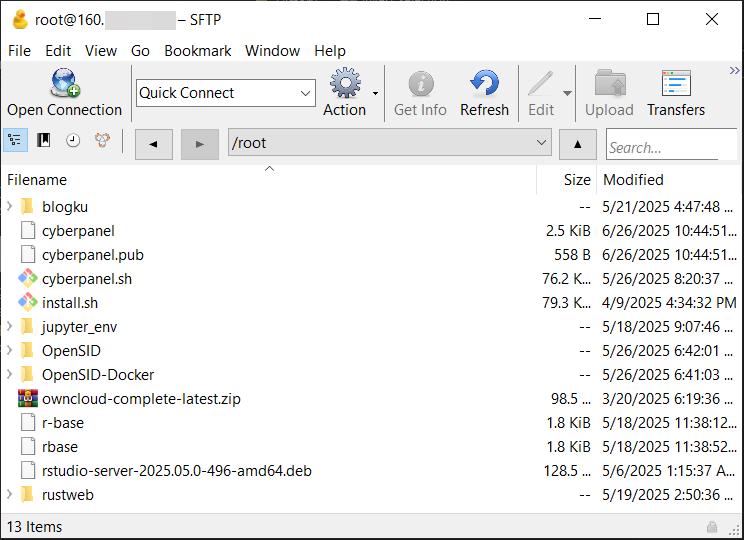Open the View menu
The image size is (744, 540).
tap(101, 51)
